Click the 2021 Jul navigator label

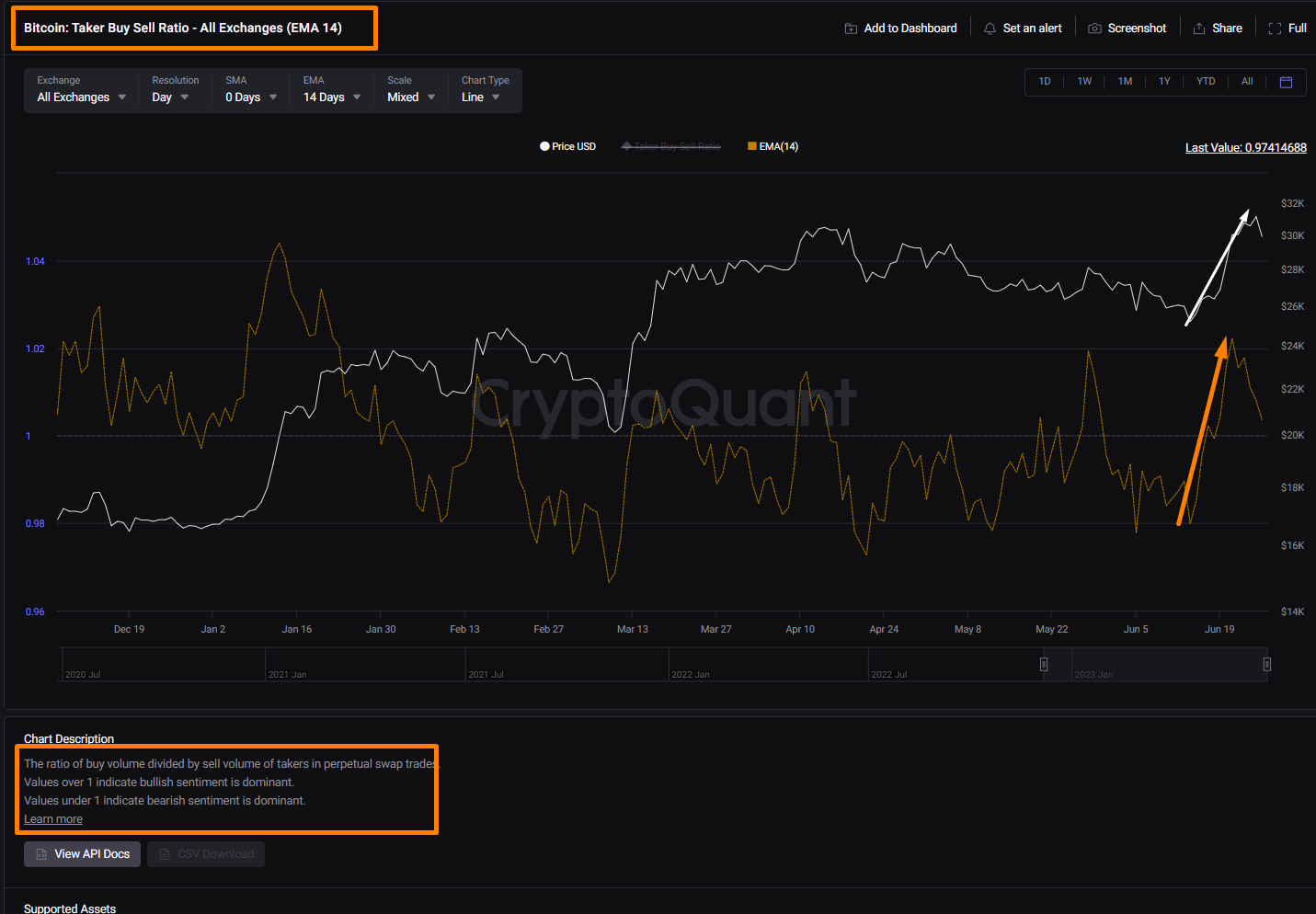pyautogui.click(x=486, y=674)
